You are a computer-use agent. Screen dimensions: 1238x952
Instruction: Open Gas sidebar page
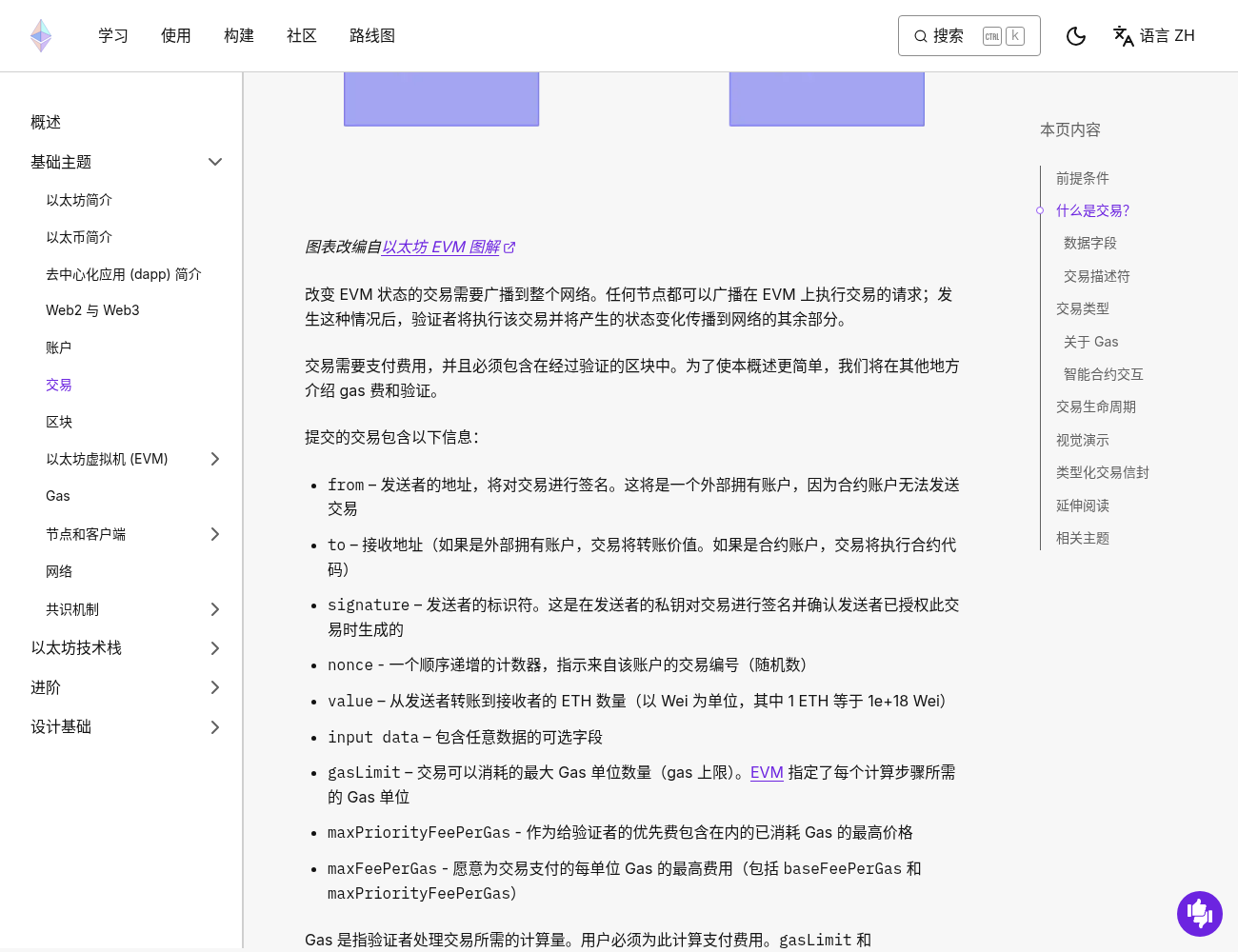[x=58, y=496]
